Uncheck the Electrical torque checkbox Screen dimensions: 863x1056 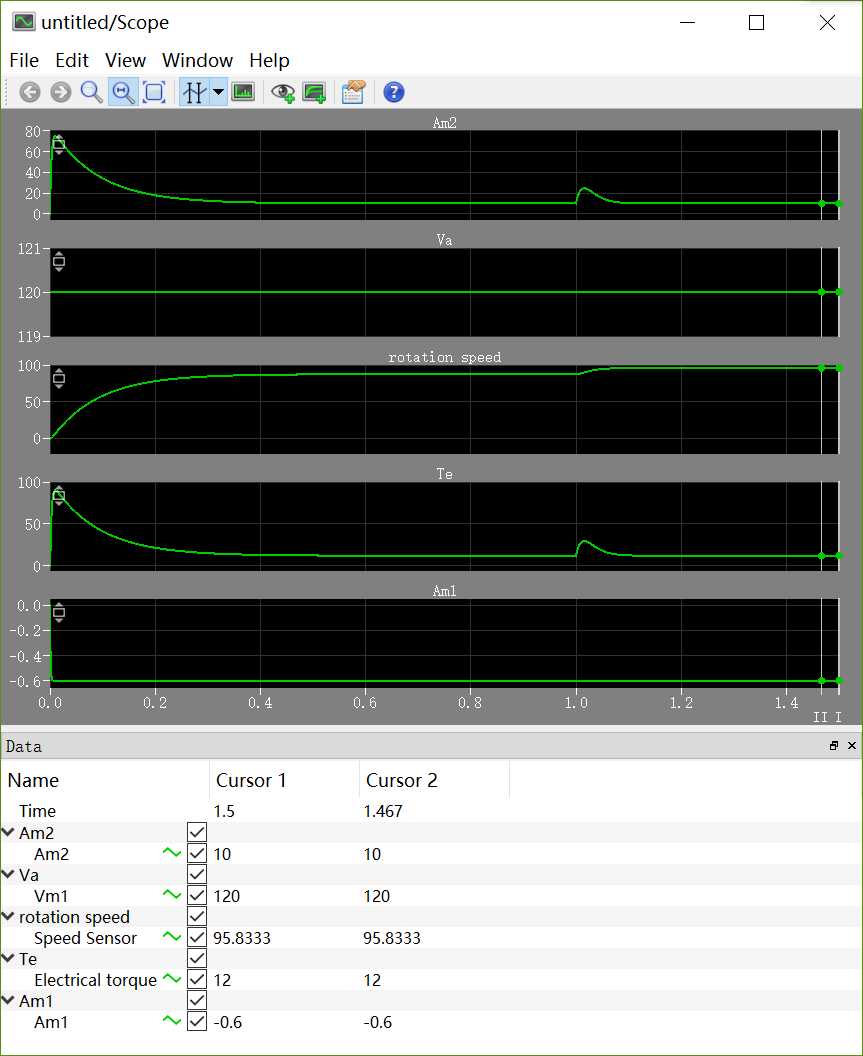pos(197,980)
